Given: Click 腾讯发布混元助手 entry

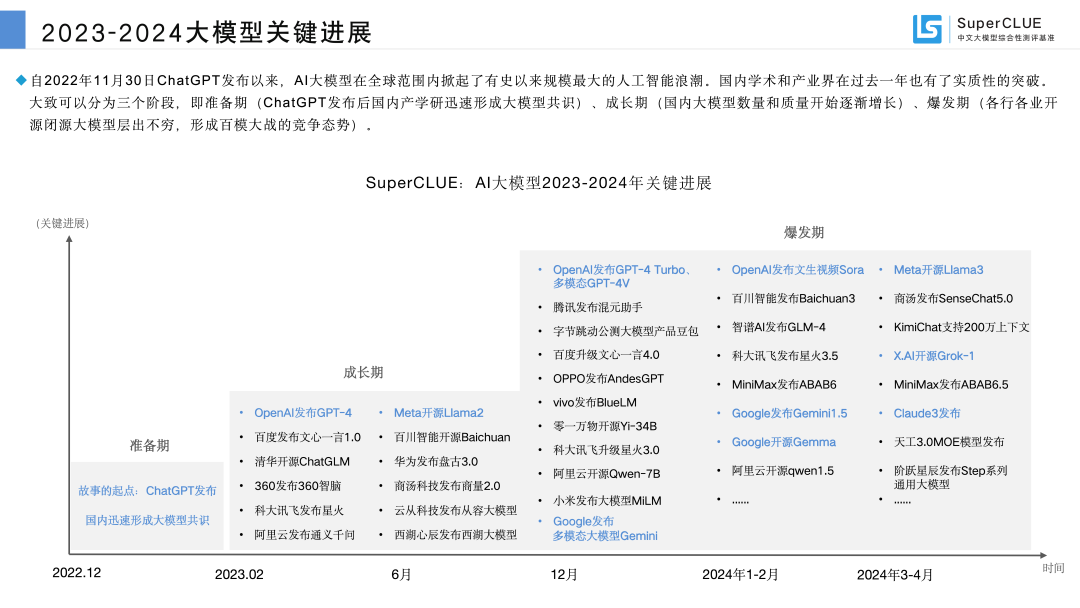Looking at the screenshot, I should pyautogui.click(x=598, y=308).
